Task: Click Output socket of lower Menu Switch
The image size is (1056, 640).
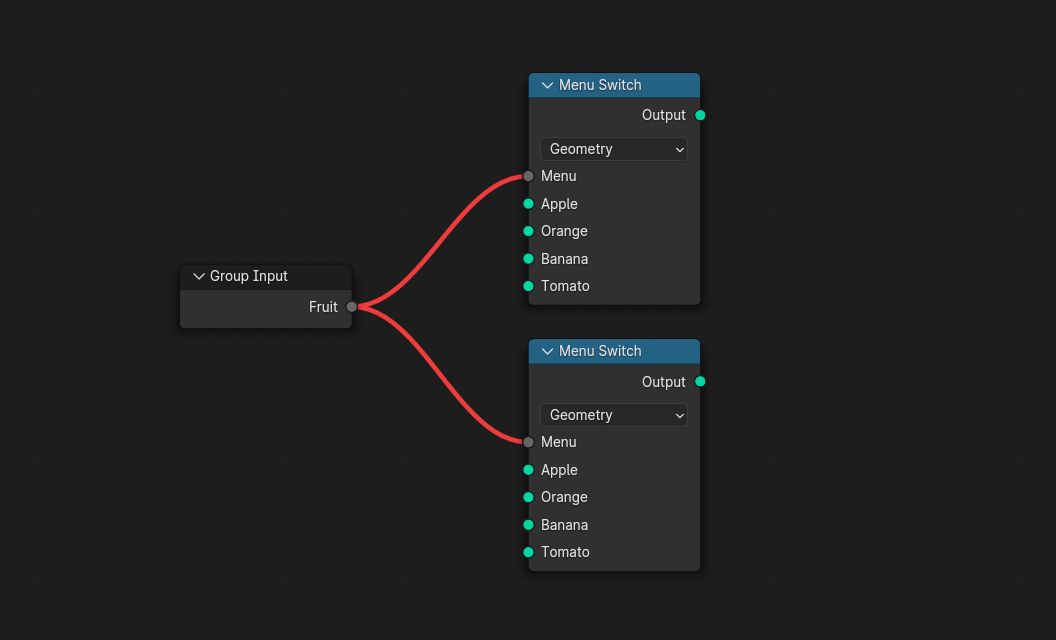Action: click(700, 382)
